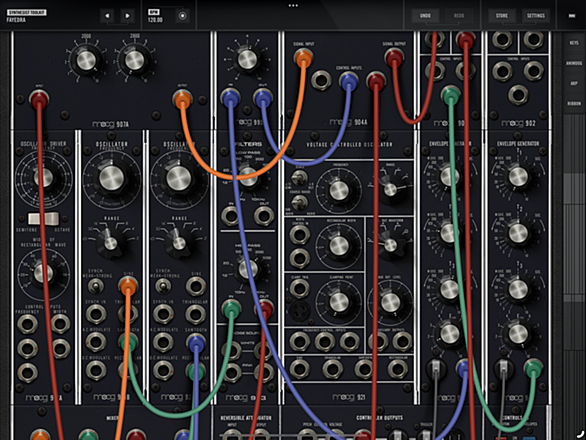Expand the three-dots menu at top center

[293, 6]
